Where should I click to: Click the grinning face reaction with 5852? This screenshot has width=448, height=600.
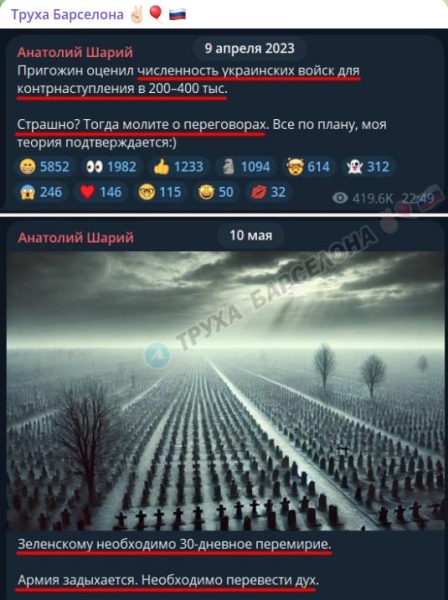click(44, 167)
